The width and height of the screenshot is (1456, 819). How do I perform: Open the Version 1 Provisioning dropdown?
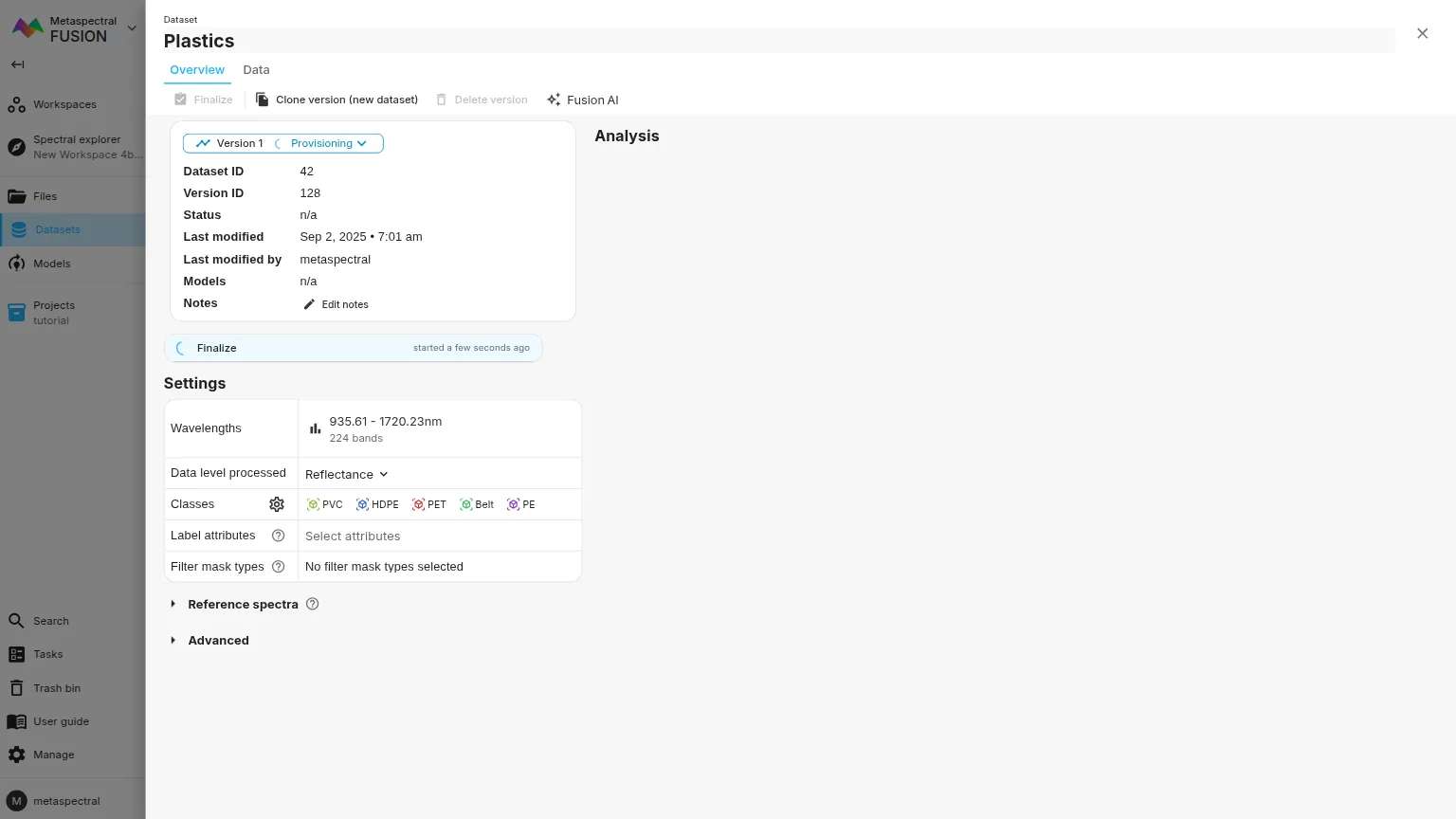click(x=282, y=143)
